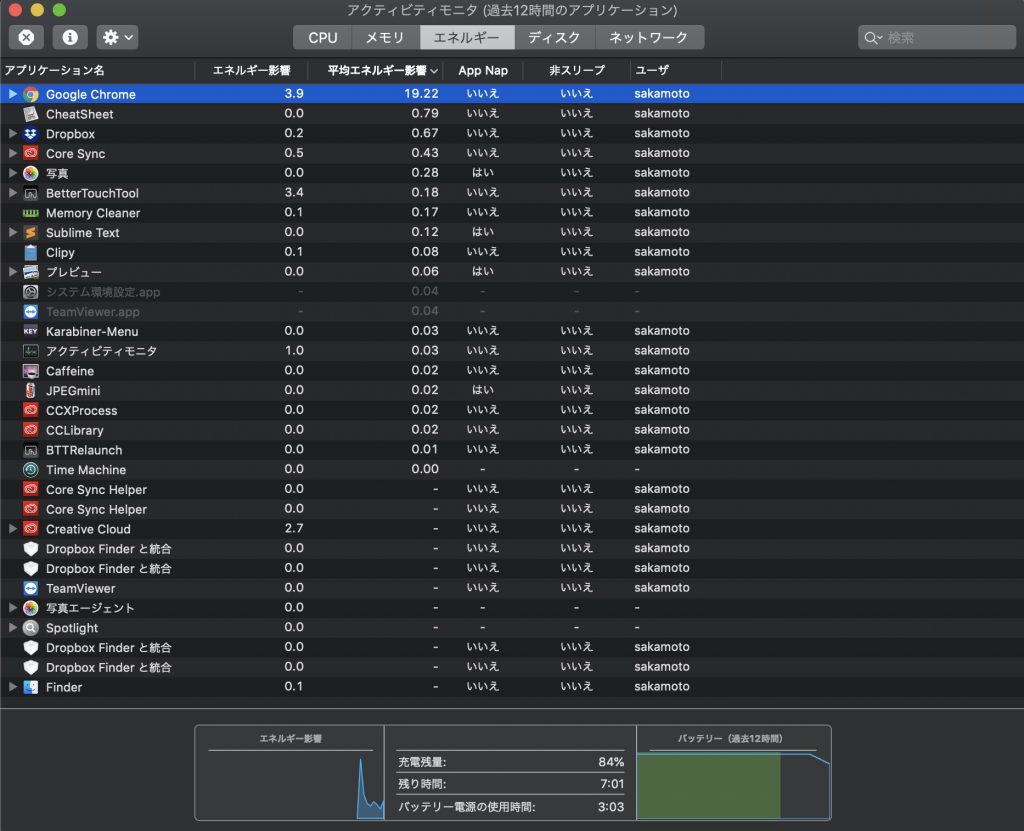The width and height of the screenshot is (1024, 831).
Task: Open the gear action menu dropdown
Action: (x=118, y=37)
